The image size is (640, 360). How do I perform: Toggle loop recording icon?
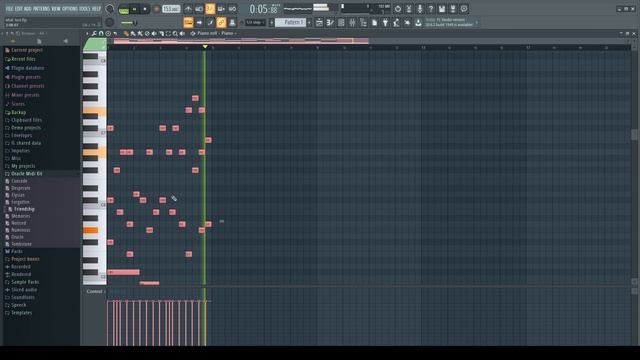pos(232,9)
